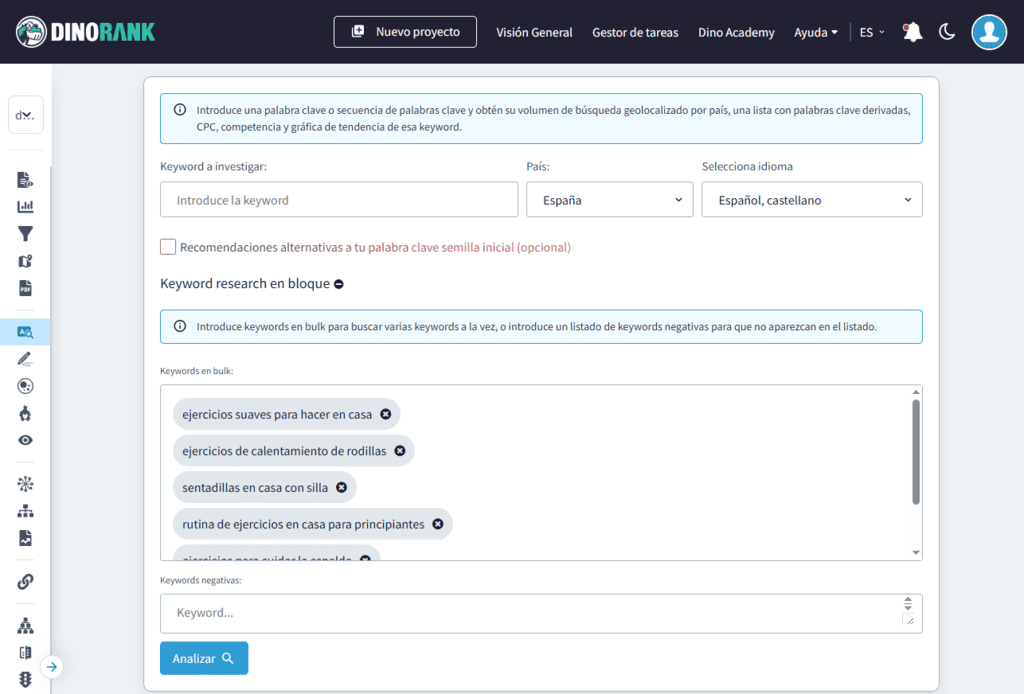Open the PDF reports icon in the sidebar
This screenshot has width=1024, height=694.
[x=26, y=288]
